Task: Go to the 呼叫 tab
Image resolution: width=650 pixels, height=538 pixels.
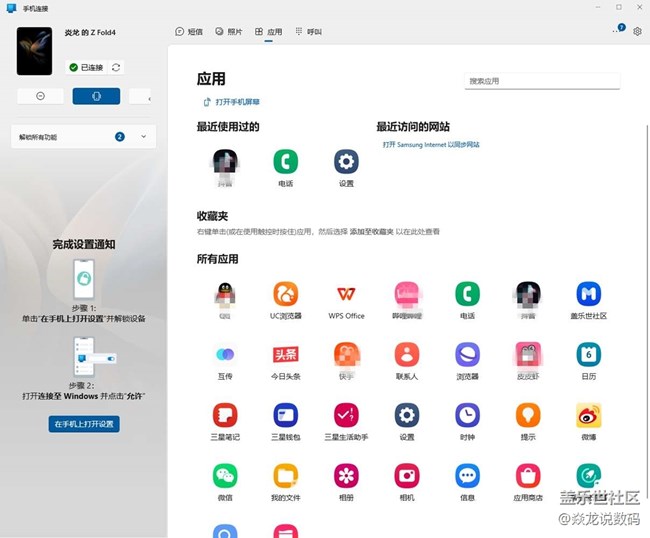Action: click(308, 32)
